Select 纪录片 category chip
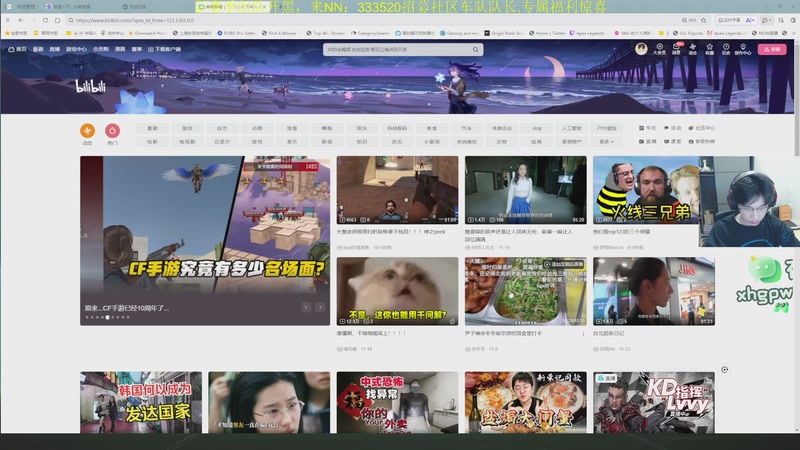This screenshot has width=800, height=450. pos(222,141)
